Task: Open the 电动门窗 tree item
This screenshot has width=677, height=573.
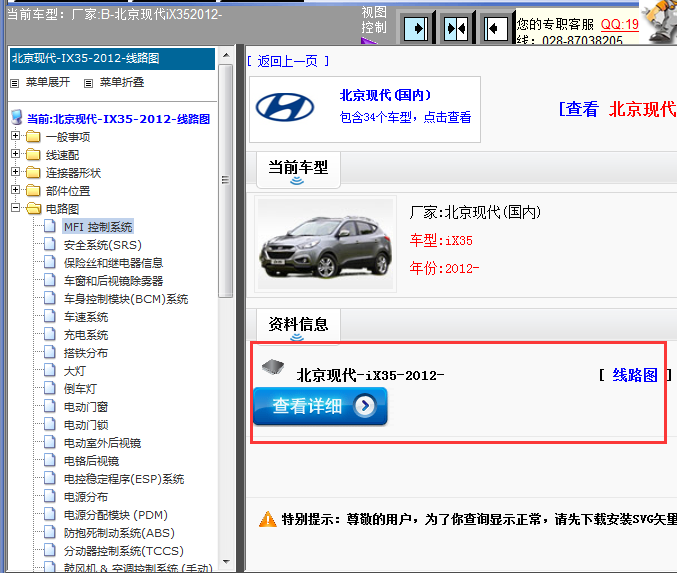Action: [x=86, y=407]
